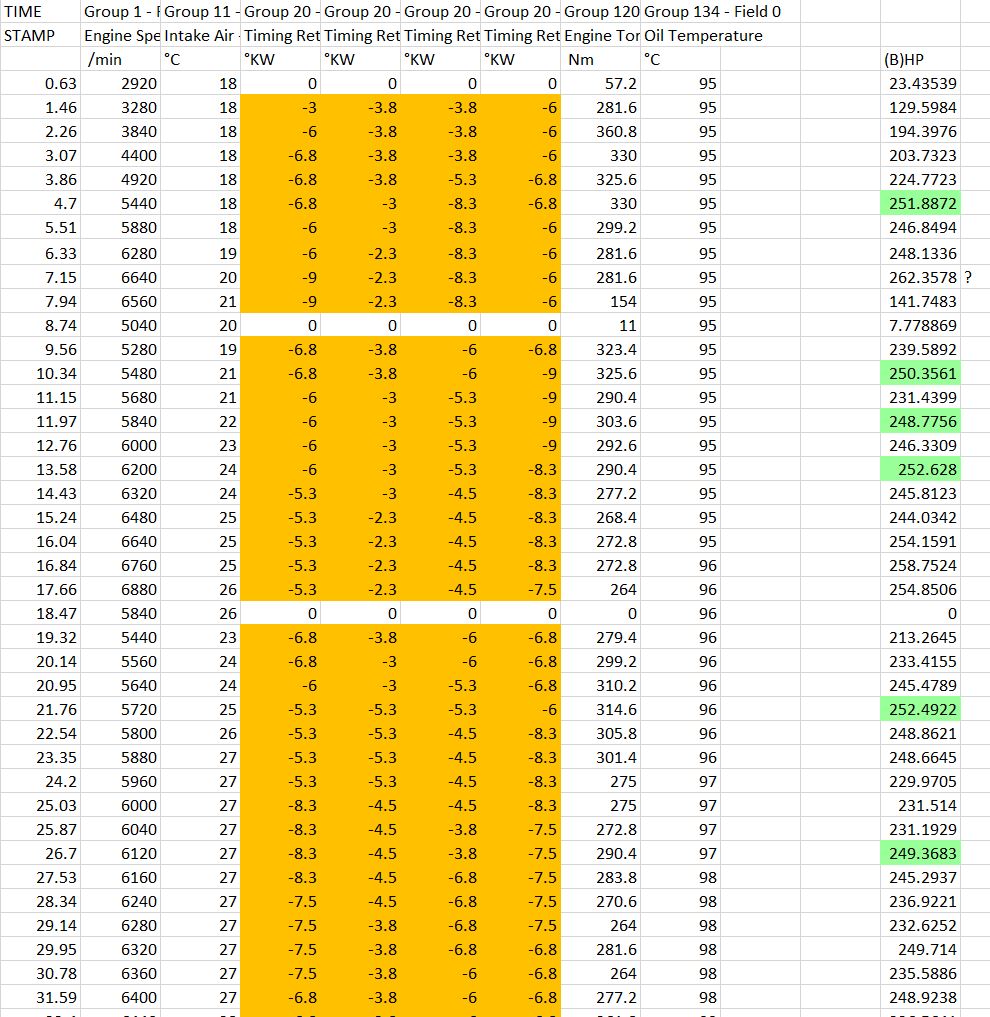Click engine speed 6640 at time 16.04
Screen dimensions: 990x1017
121,542
